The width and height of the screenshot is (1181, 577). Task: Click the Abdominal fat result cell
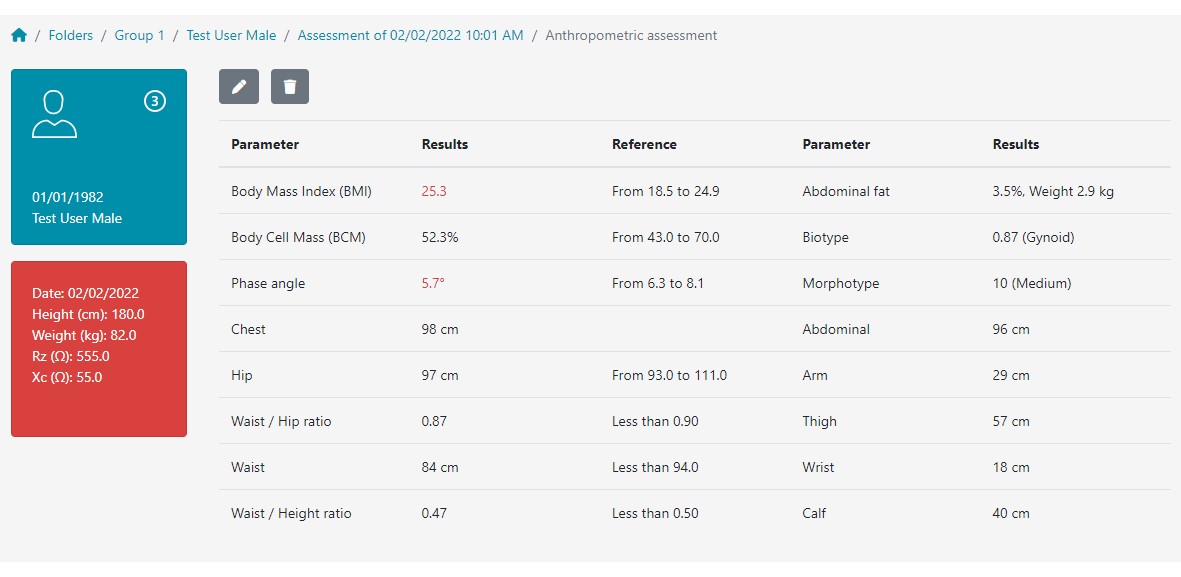coord(1053,191)
